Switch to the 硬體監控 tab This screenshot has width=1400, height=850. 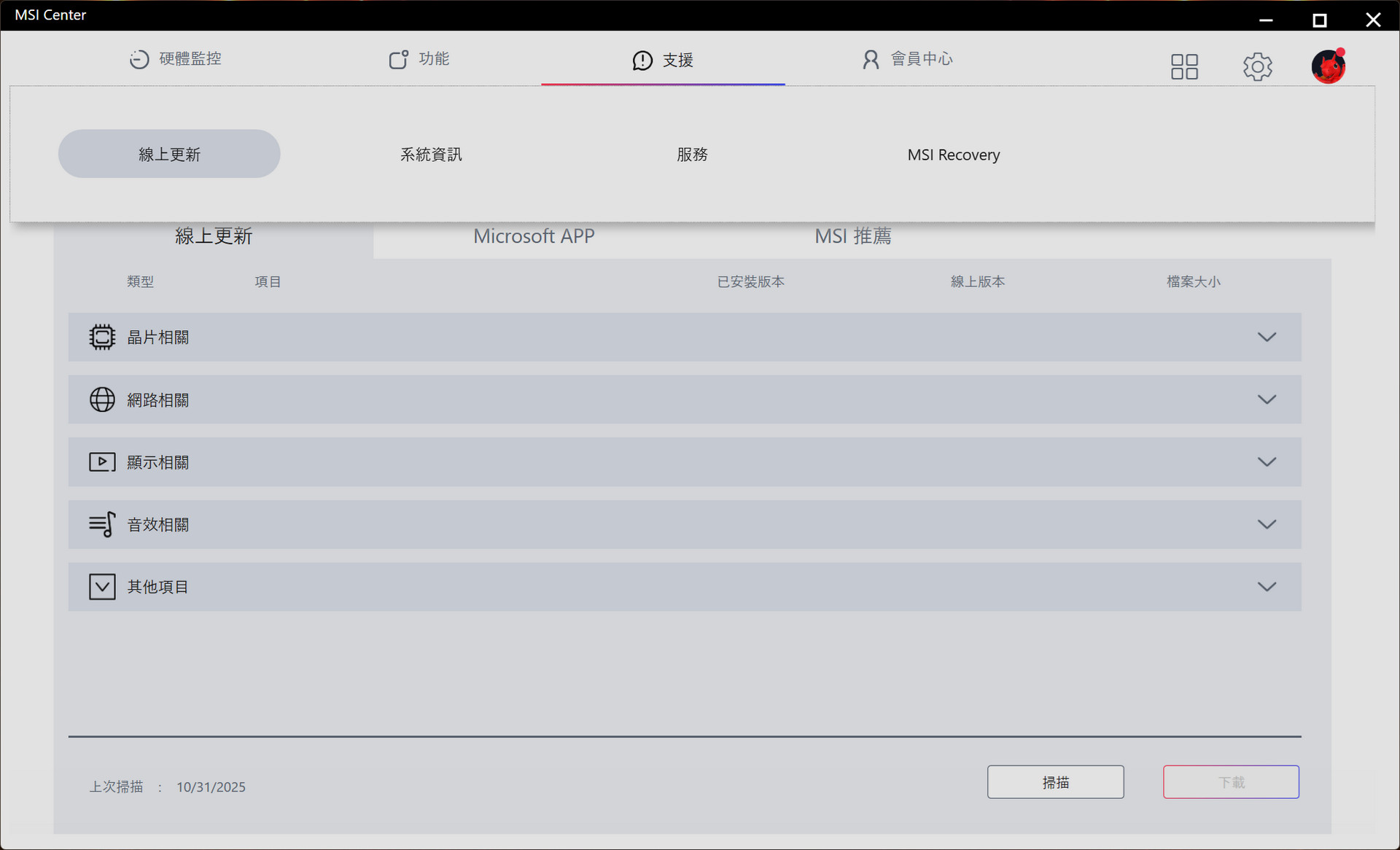(176, 59)
